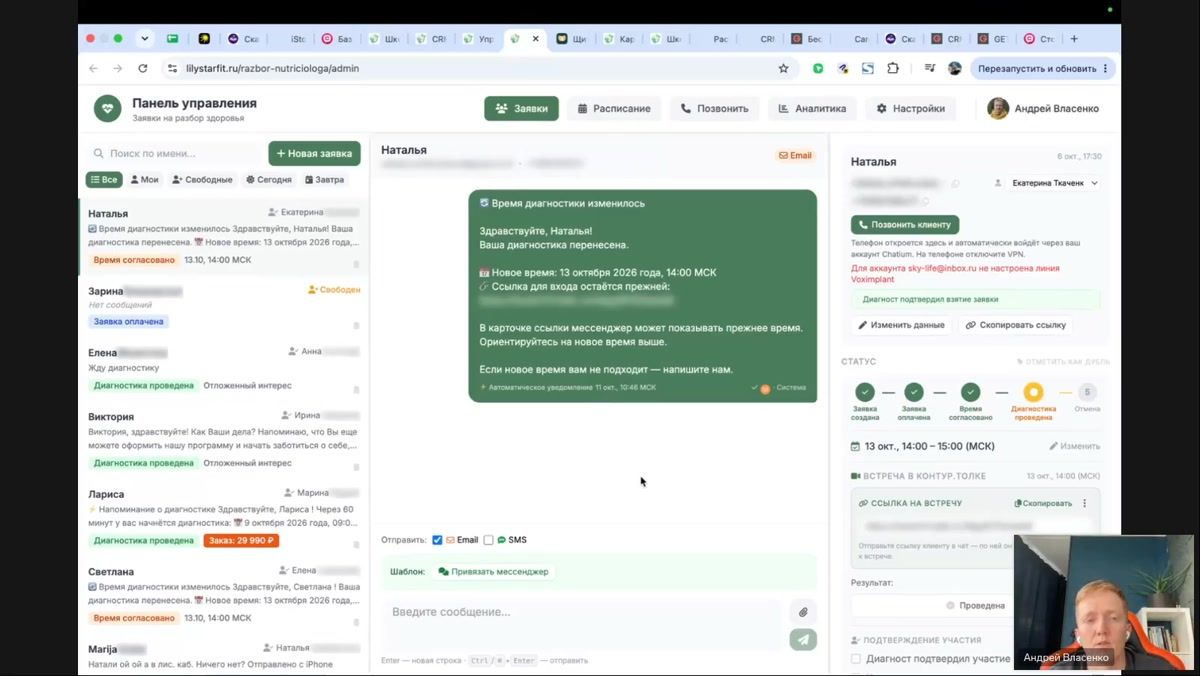
Task: Switch to the GE browser tab
Action: click(x=991, y=39)
